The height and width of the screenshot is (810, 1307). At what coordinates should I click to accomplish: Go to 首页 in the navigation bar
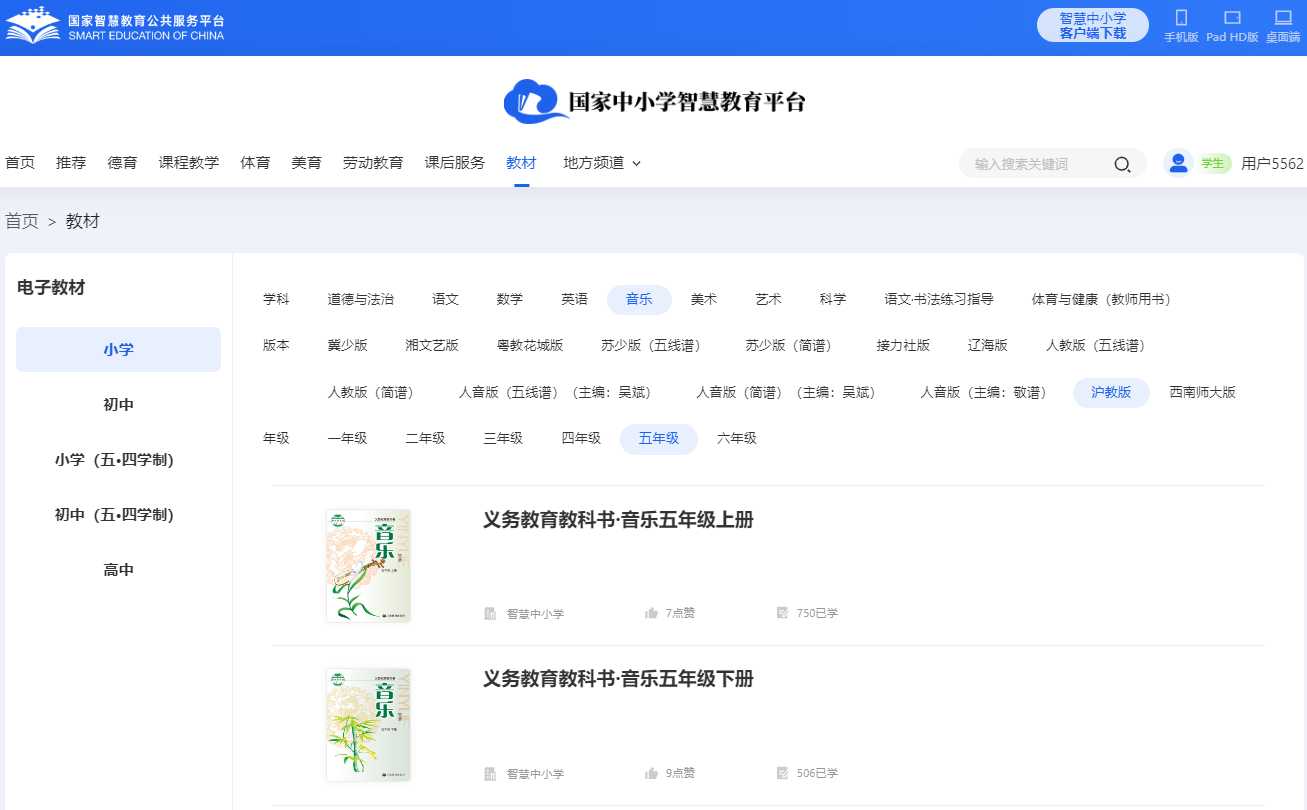coord(20,163)
